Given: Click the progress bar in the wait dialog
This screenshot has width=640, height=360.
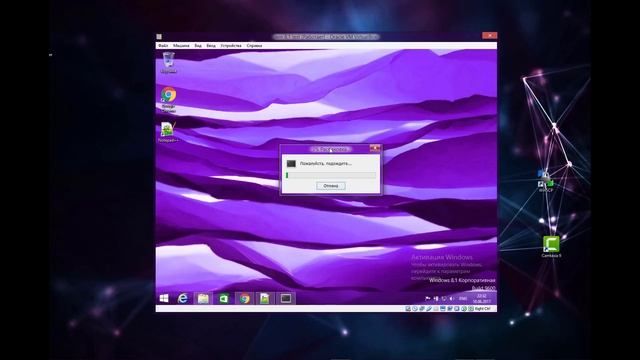Looking at the screenshot, I should [331, 175].
